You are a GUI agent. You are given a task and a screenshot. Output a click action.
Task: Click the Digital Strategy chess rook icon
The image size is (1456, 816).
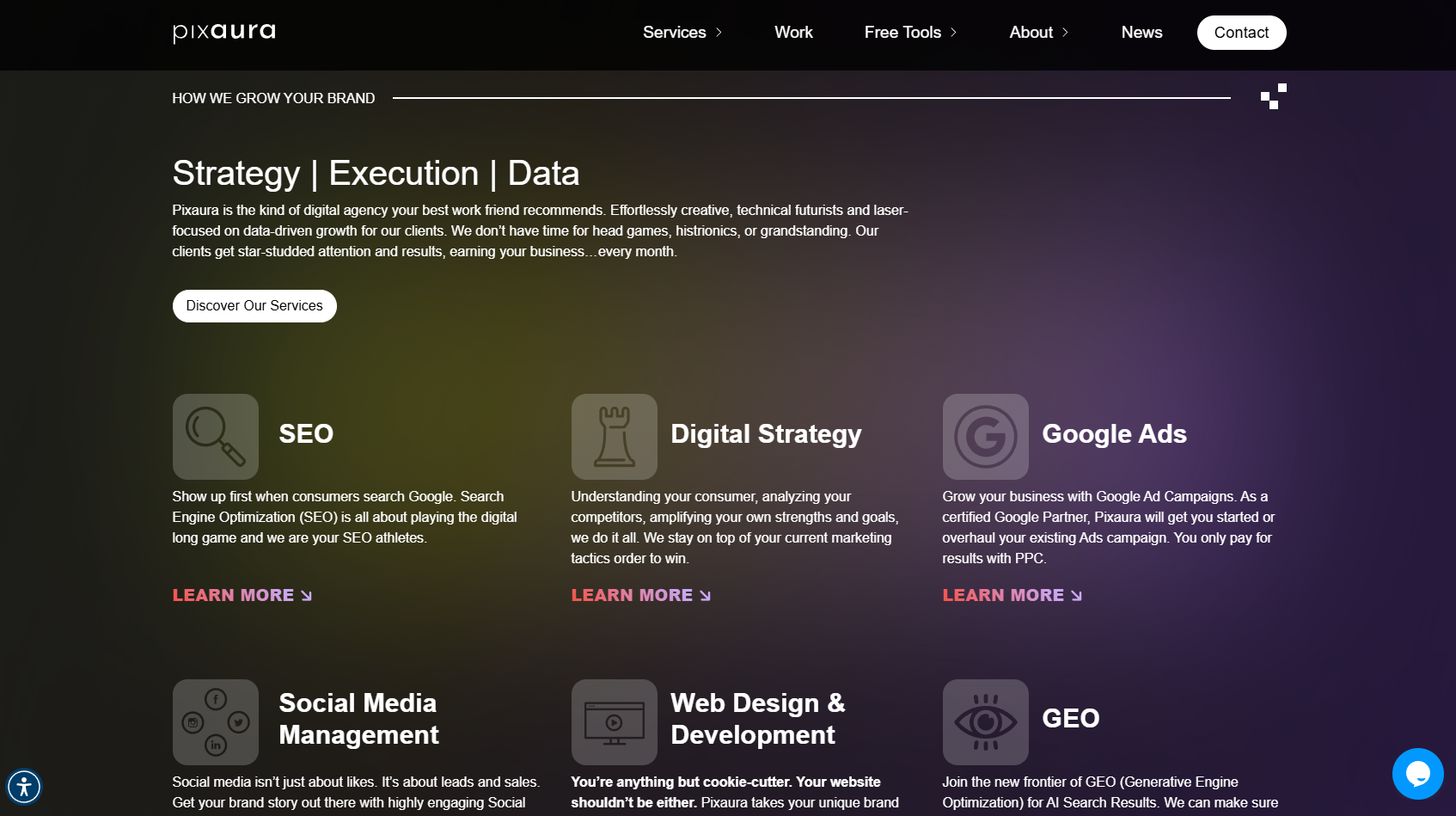(614, 437)
